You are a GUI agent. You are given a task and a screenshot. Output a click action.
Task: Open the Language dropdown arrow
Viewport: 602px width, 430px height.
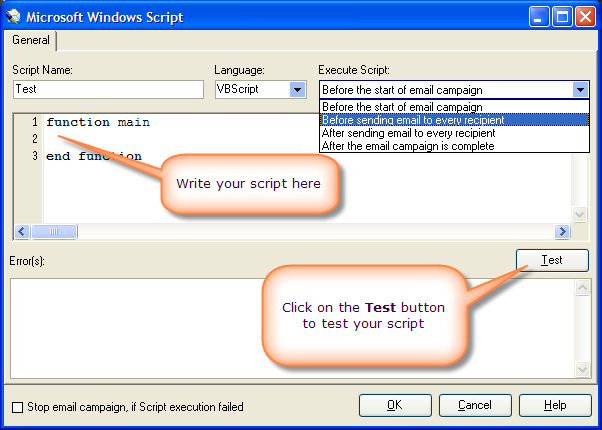(x=297, y=90)
